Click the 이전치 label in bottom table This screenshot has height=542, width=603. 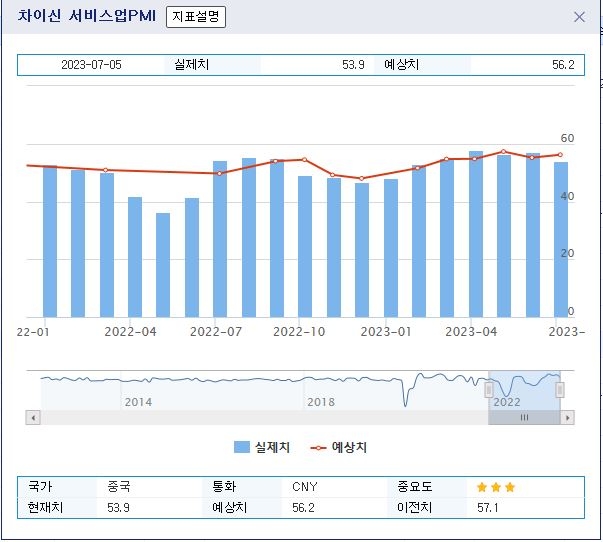[415, 508]
